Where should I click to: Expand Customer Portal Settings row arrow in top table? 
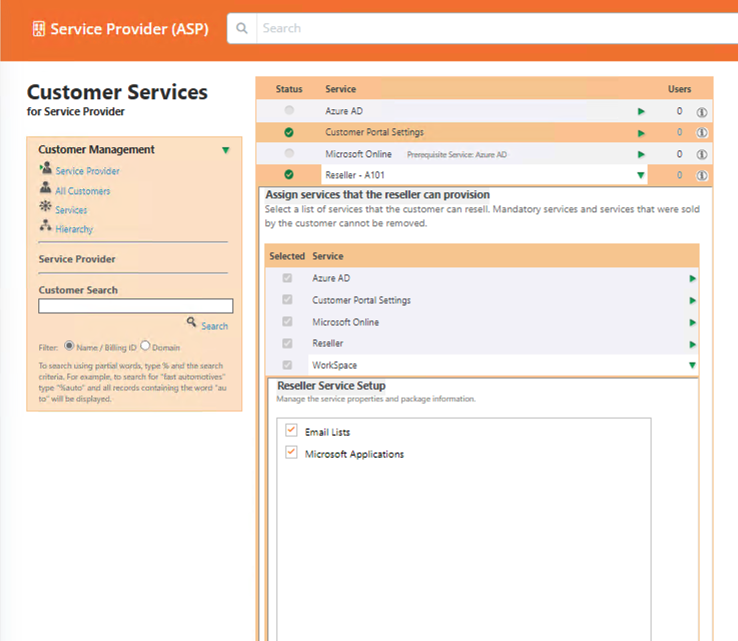coord(641,133)
